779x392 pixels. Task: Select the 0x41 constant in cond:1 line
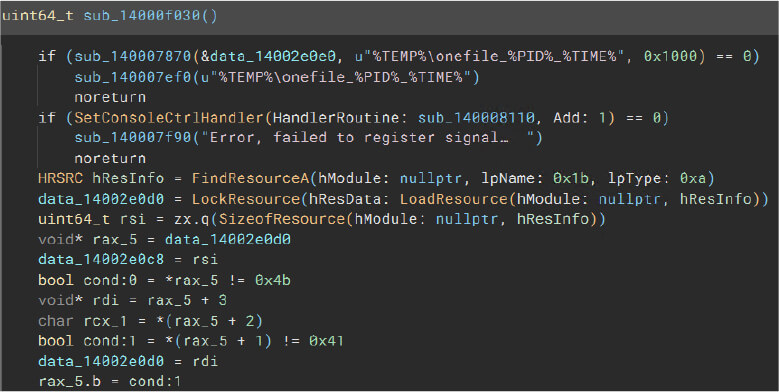tap(326, 341)
